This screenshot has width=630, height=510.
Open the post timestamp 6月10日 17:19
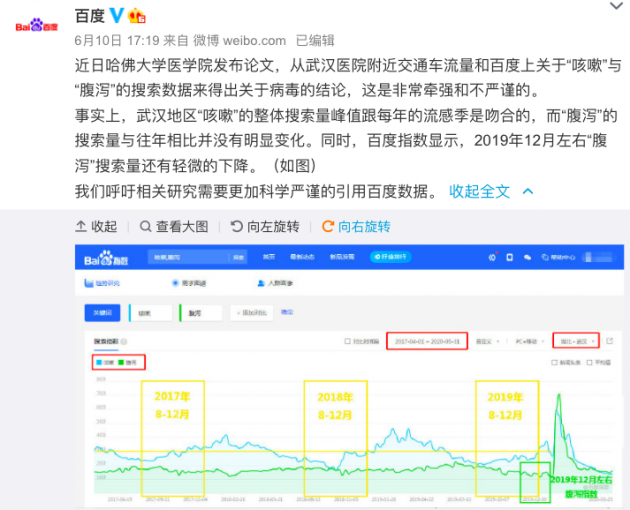coord(117,41)
